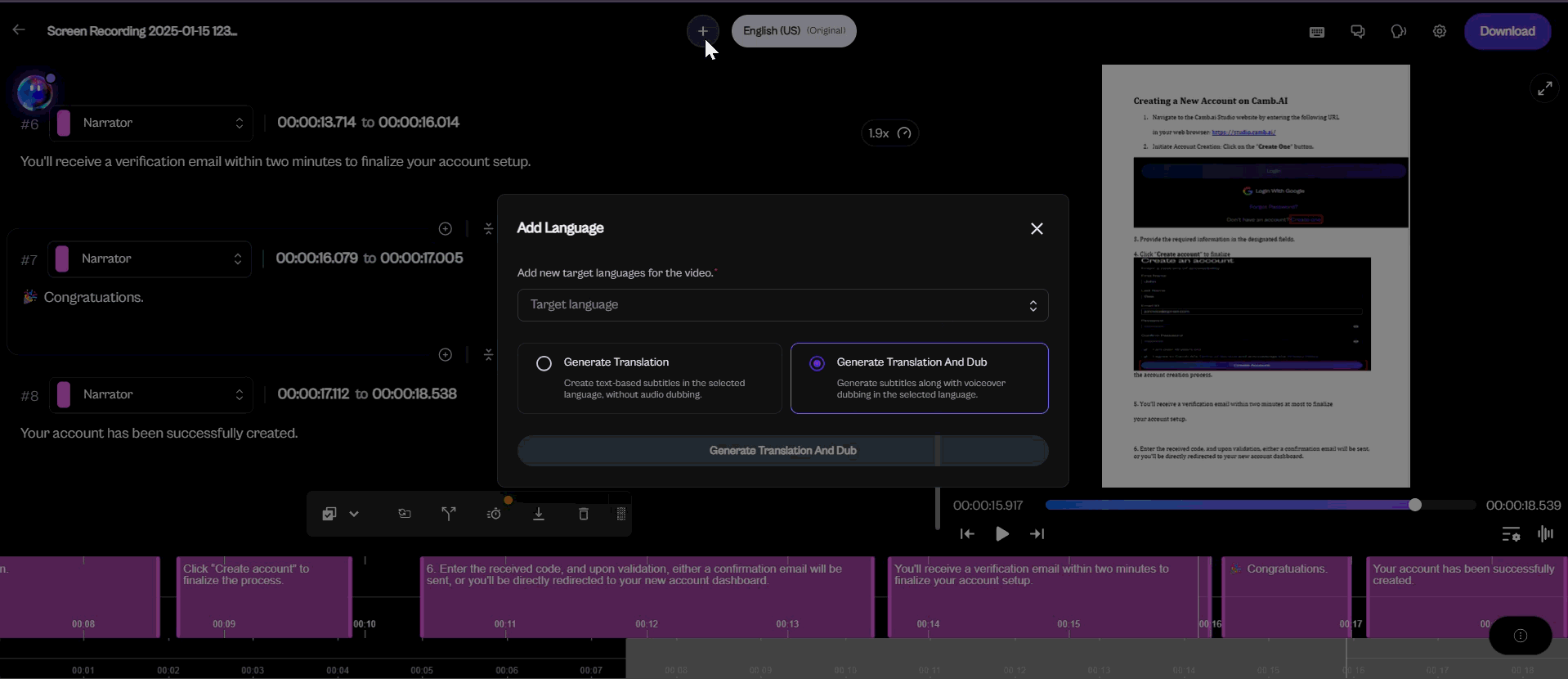Click the split/branch arrow tool icon
This screenshot has height=679, width=1568.
point(449,514)
